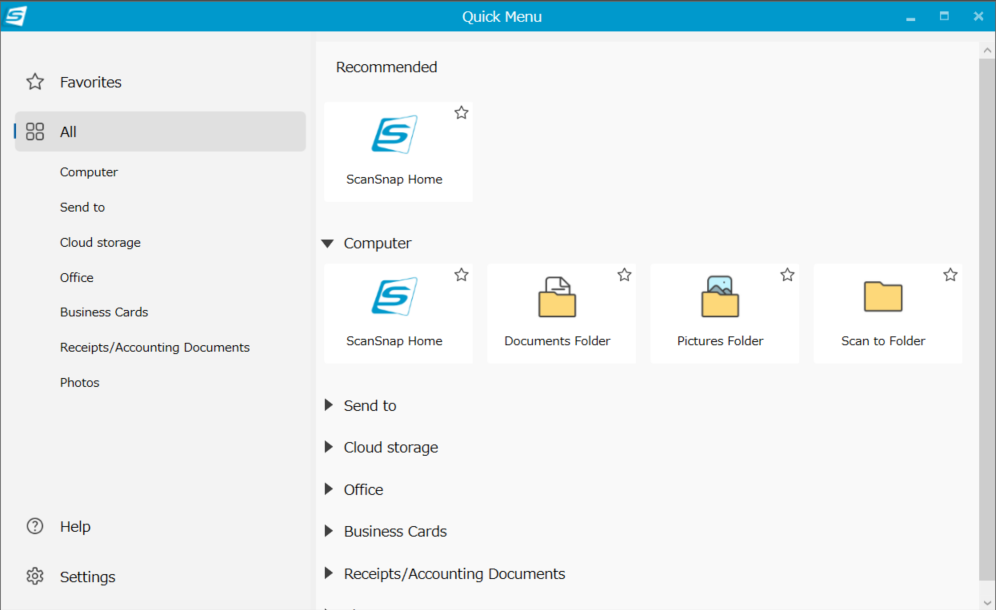Click the Pictures Folder icon
Image resolution: width=996 pixels, height=610 pixels.
720,298
